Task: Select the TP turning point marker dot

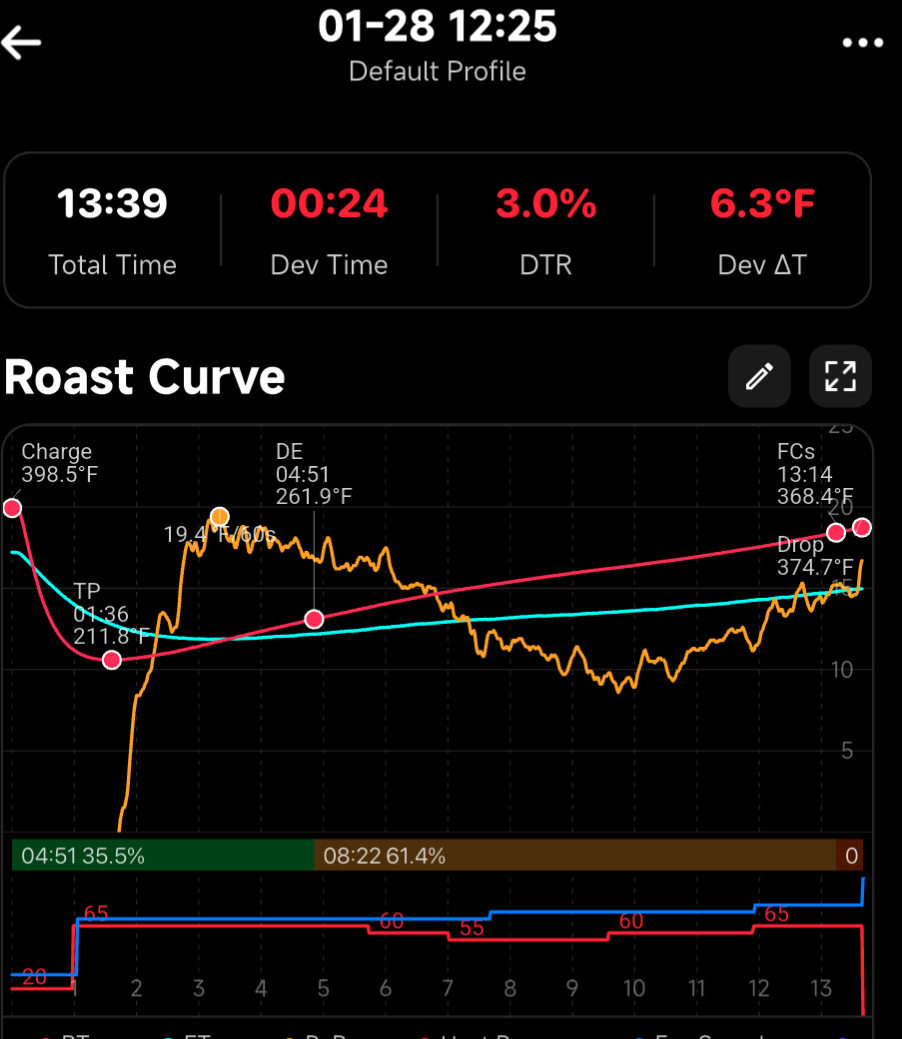Action: pyautogui.click(x=111, y=660)
